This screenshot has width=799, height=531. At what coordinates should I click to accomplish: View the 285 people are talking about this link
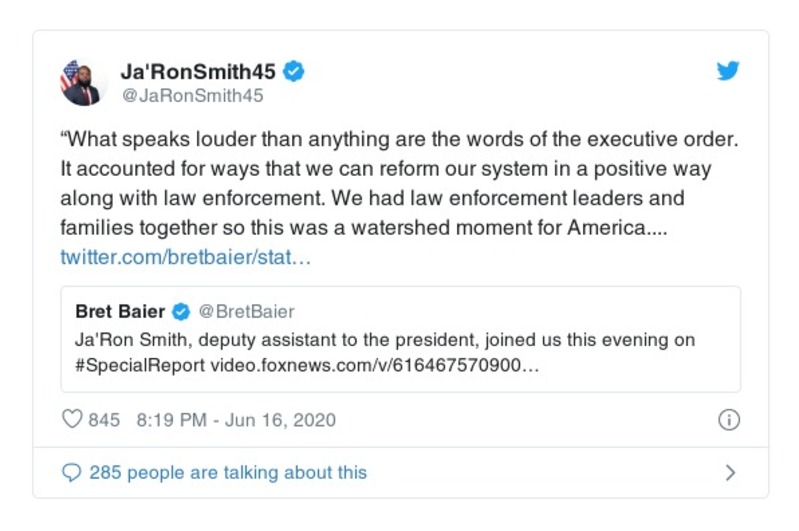(228, 472)
